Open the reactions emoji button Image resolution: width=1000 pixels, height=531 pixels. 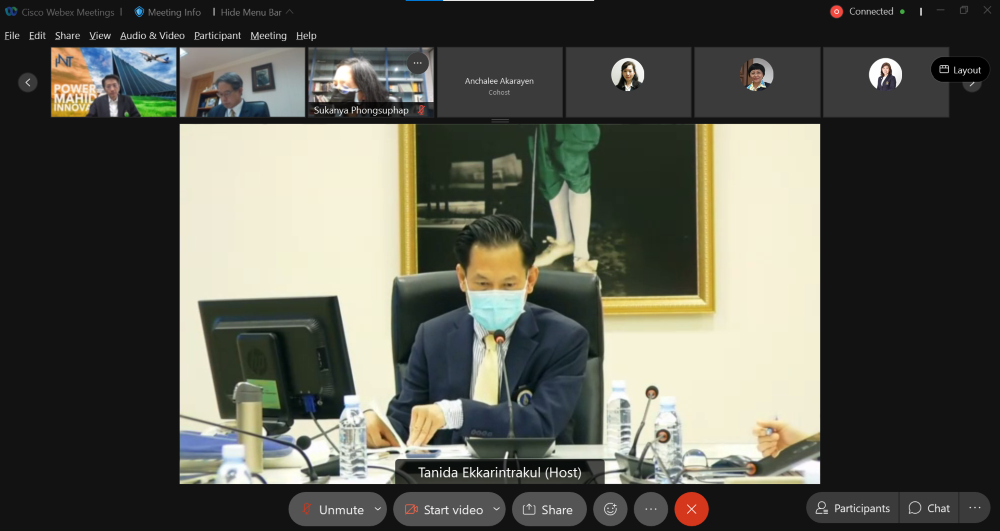click(610, 509)
